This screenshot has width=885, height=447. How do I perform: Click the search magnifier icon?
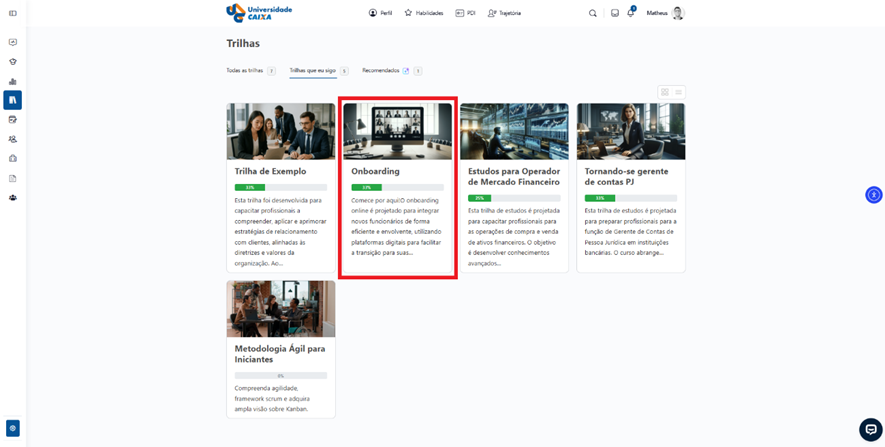click(x=593, y=13)
